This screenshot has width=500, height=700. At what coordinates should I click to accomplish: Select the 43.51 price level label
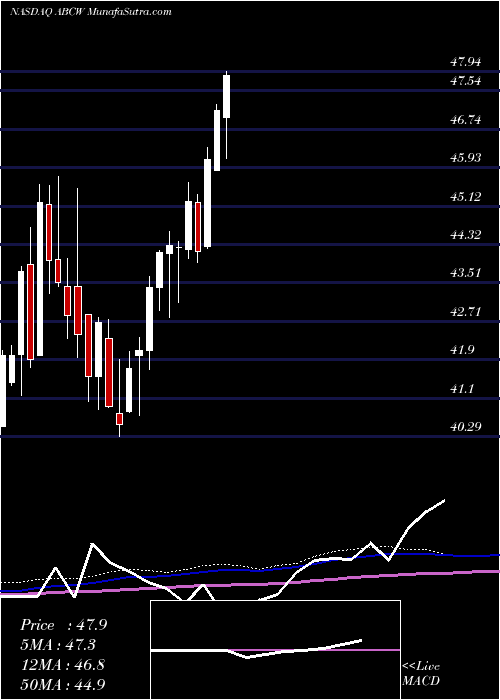point(466,273)
